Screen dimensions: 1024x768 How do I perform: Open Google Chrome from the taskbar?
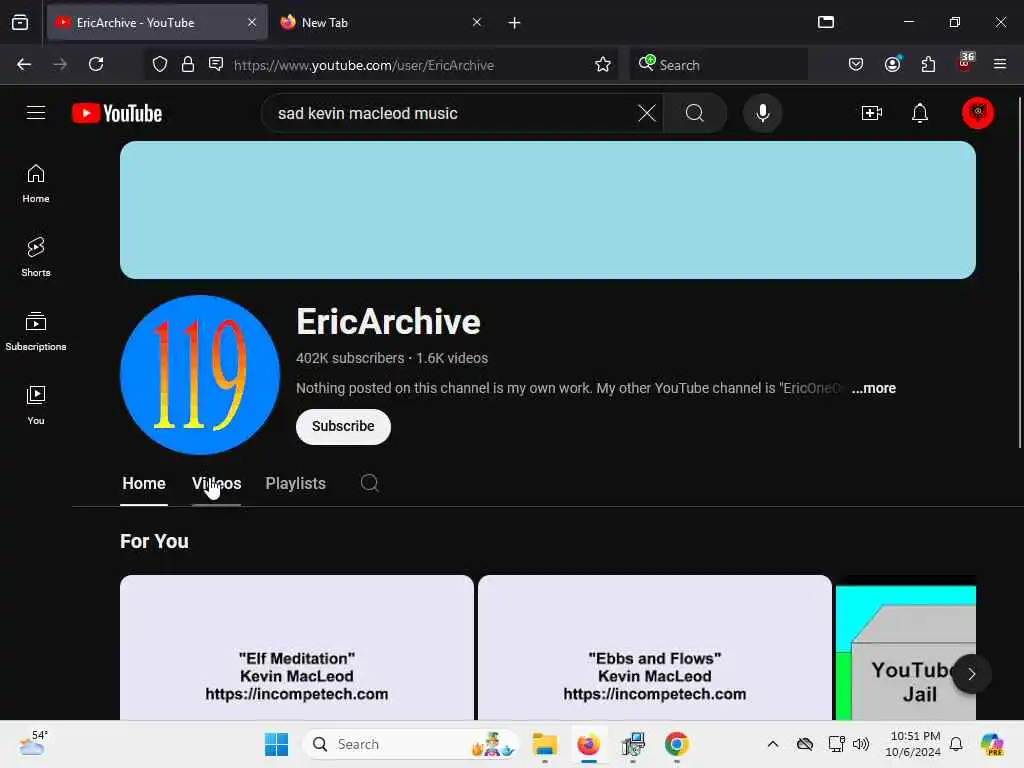[677, 744]
